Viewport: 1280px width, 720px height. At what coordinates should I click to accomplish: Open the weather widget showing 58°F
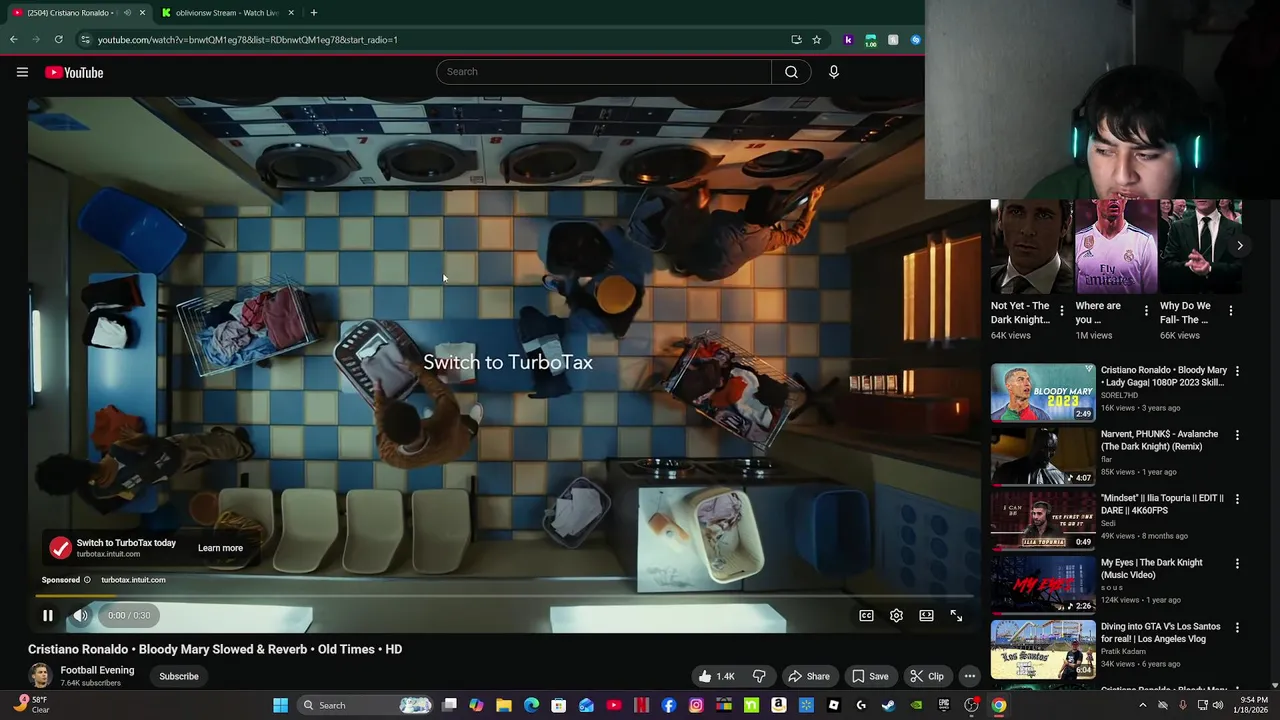point(31,705)
